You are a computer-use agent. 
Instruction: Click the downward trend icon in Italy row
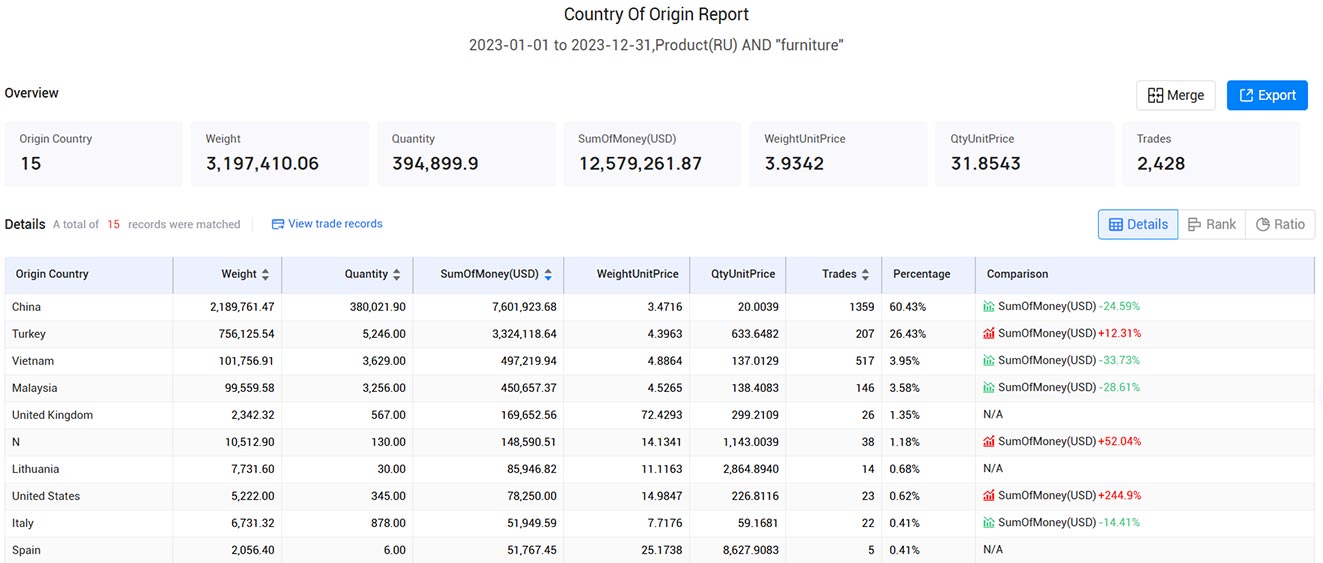[x=989, y=523]
